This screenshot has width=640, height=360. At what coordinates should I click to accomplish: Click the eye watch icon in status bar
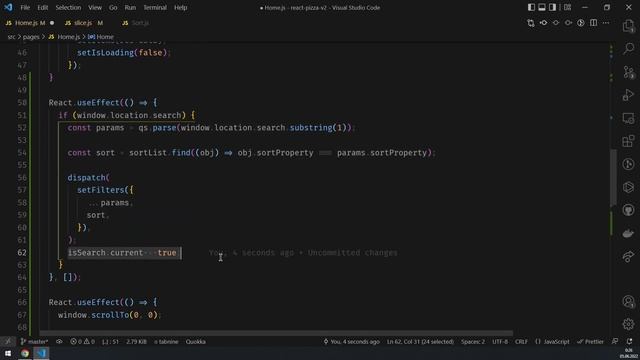[x=59, y=342]
